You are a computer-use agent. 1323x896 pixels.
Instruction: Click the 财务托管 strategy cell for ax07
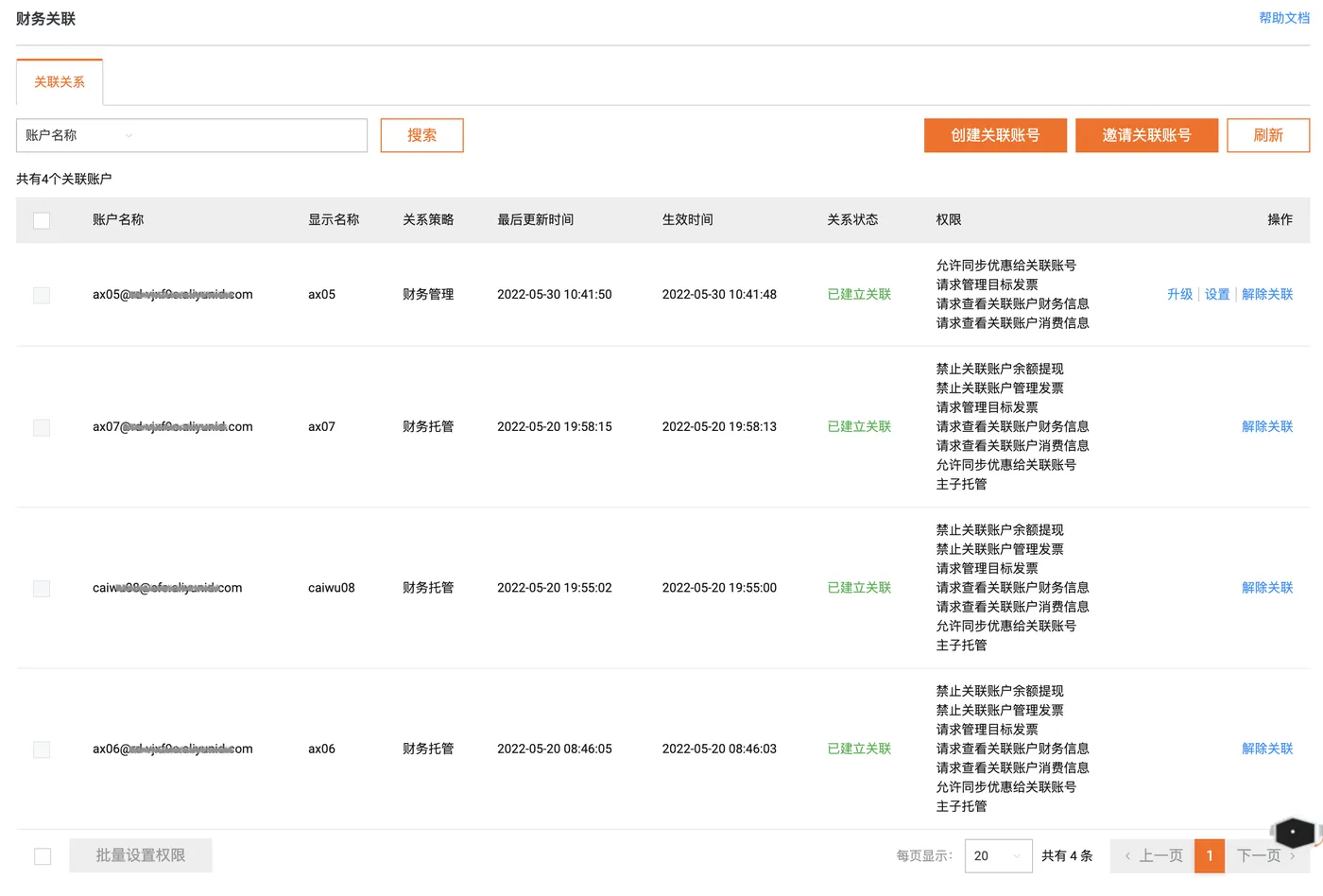pyautogui.click(x=428, y=426)
